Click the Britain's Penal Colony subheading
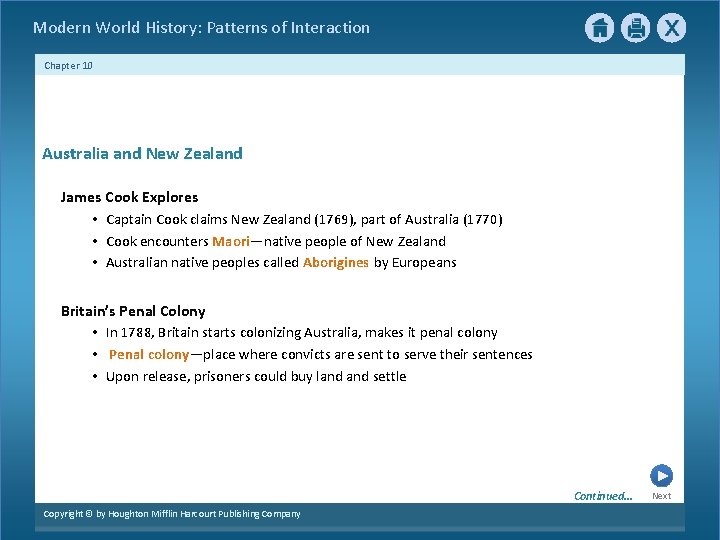The width and height of the screenshot is (720, 540). (x=133, y=311)
